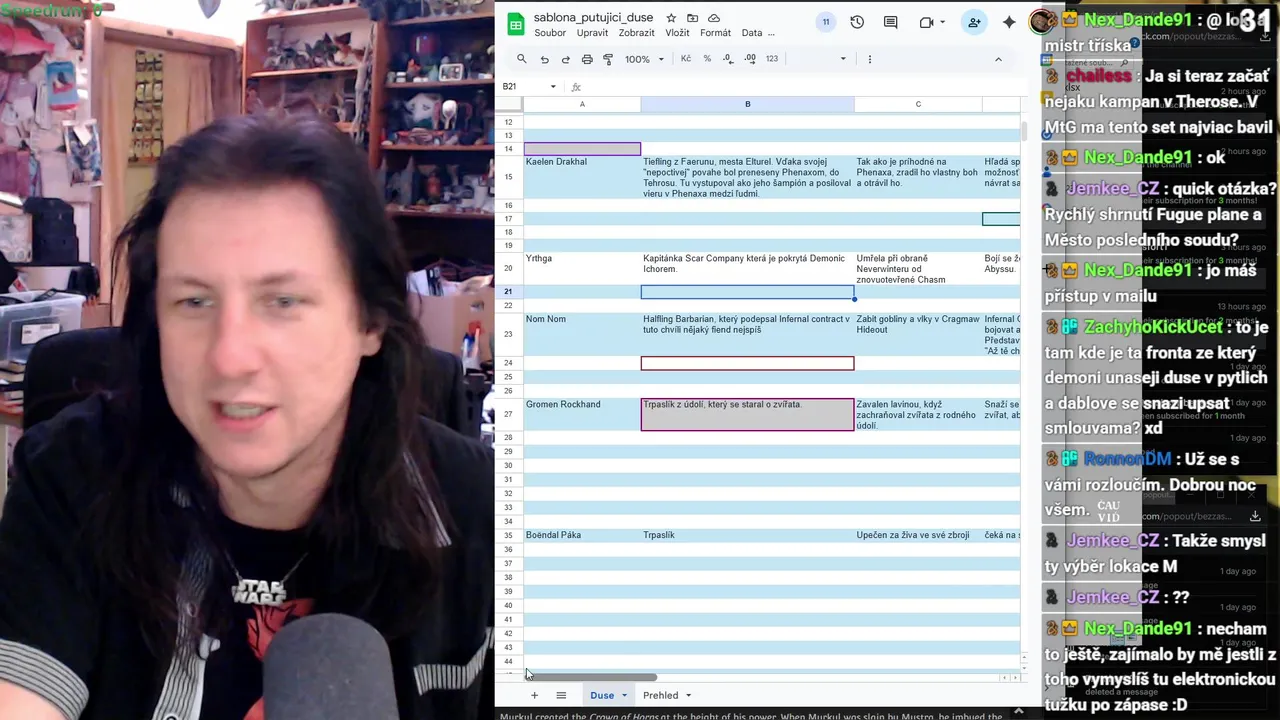Image resolution: width=1280 pixels, height=720 pixels.
Task: Click the Google account avatar
Action: click(1041, 22)
